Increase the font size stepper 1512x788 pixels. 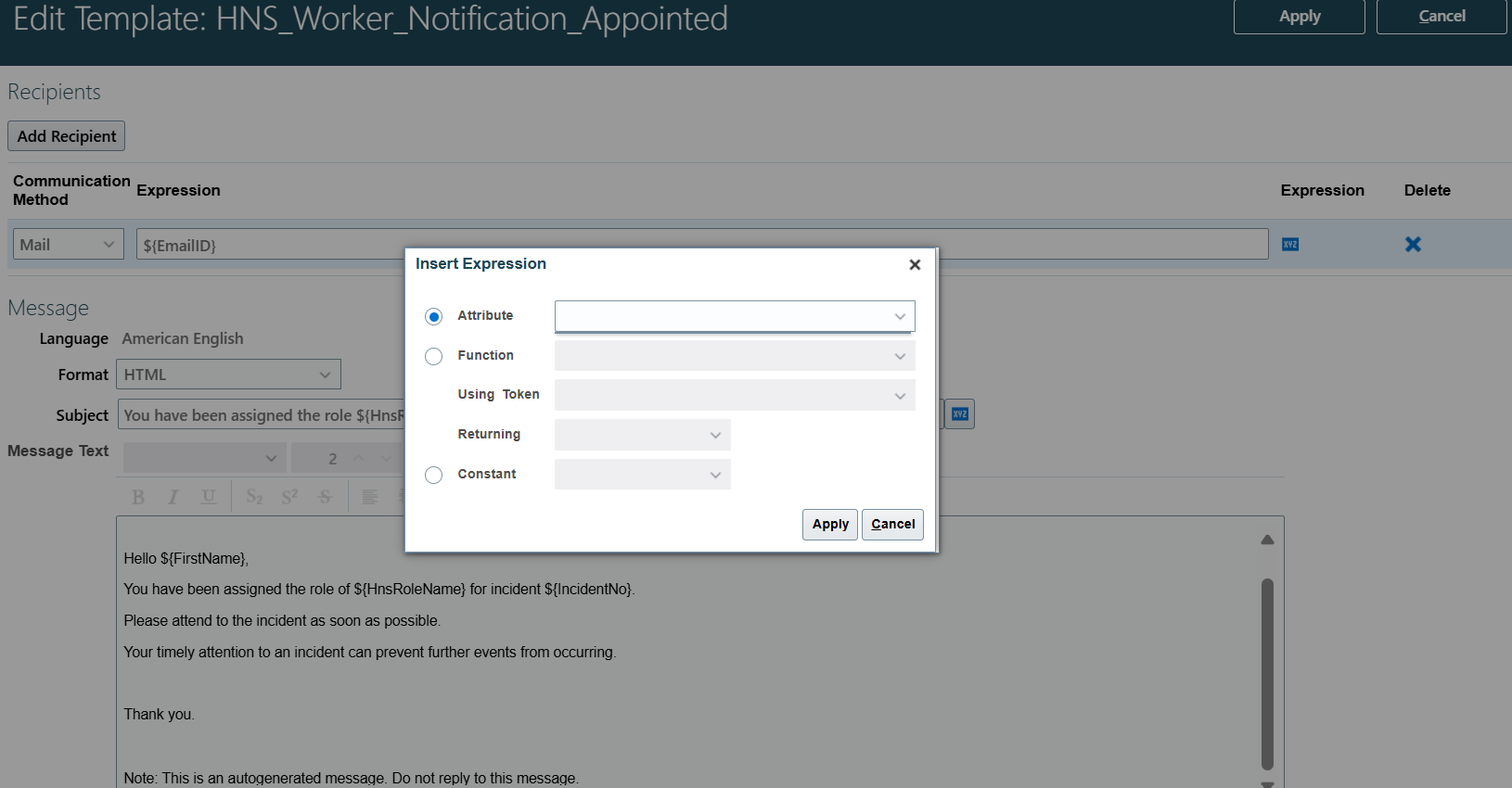359,458
